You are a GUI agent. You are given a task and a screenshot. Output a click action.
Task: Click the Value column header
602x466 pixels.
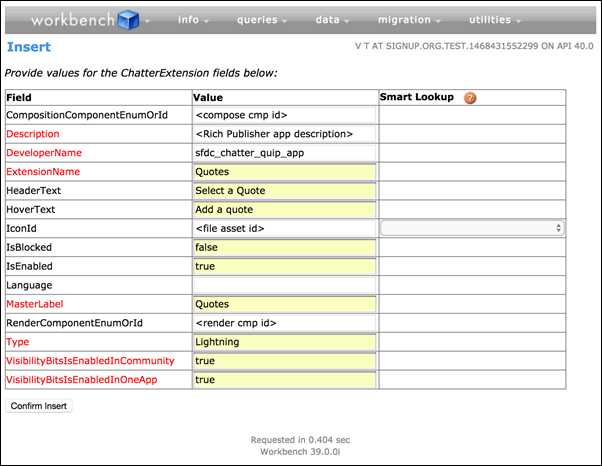(208, 97)
